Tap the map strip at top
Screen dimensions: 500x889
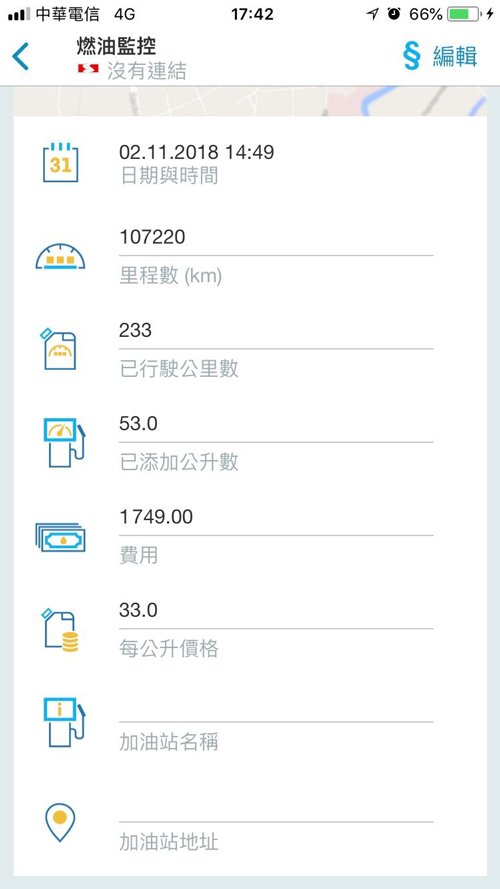[x=250, y=101]
